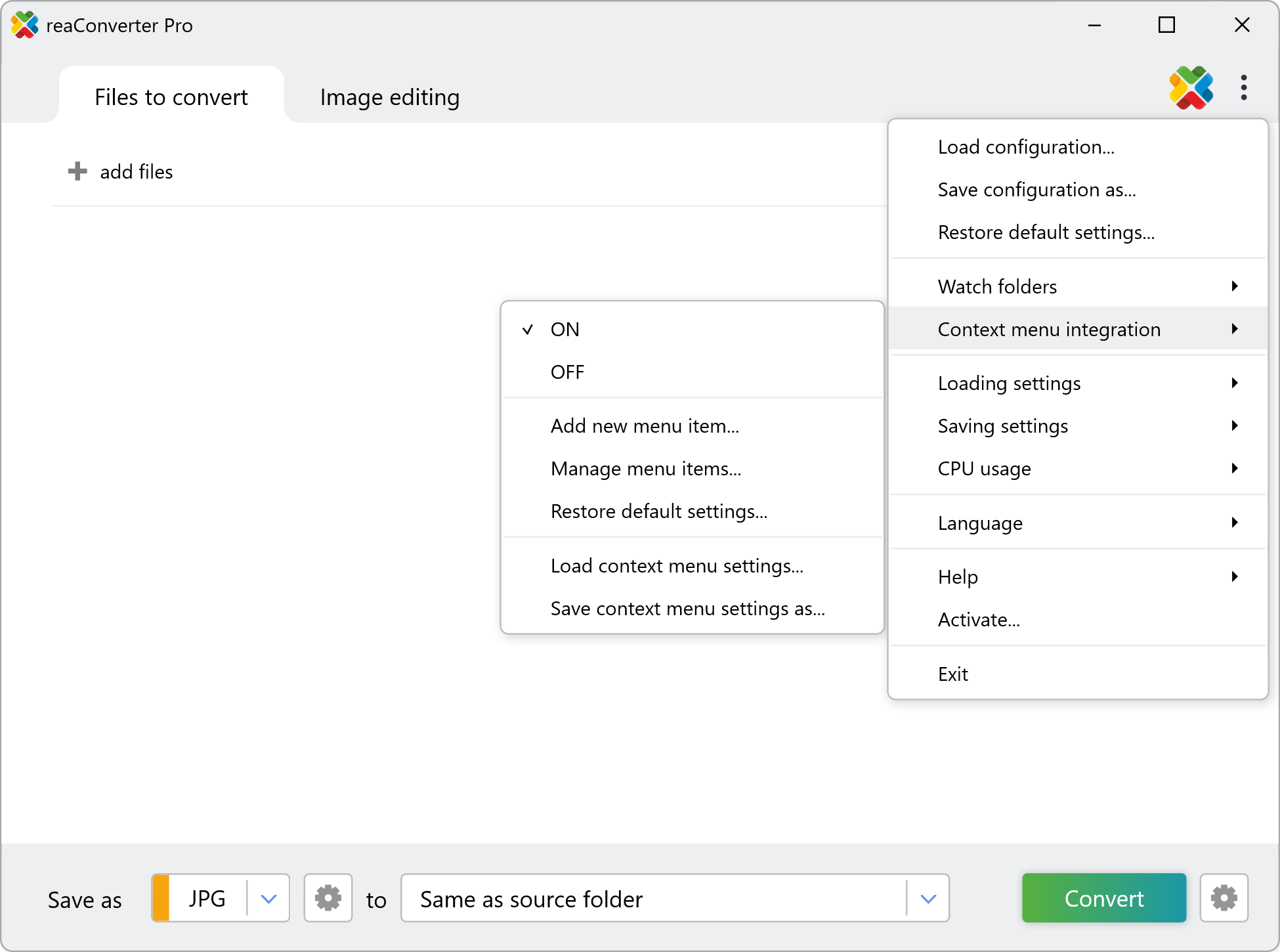Click the colorful reaConverter logo icon
Viewport: 1280px width, 952px height.
coord(1191,87)
